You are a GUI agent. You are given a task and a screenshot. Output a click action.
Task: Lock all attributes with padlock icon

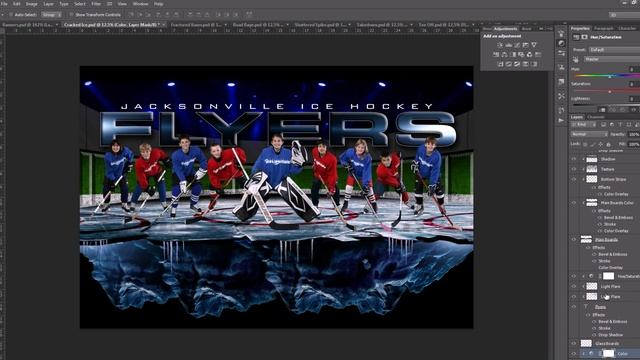[x=609, y=144]
